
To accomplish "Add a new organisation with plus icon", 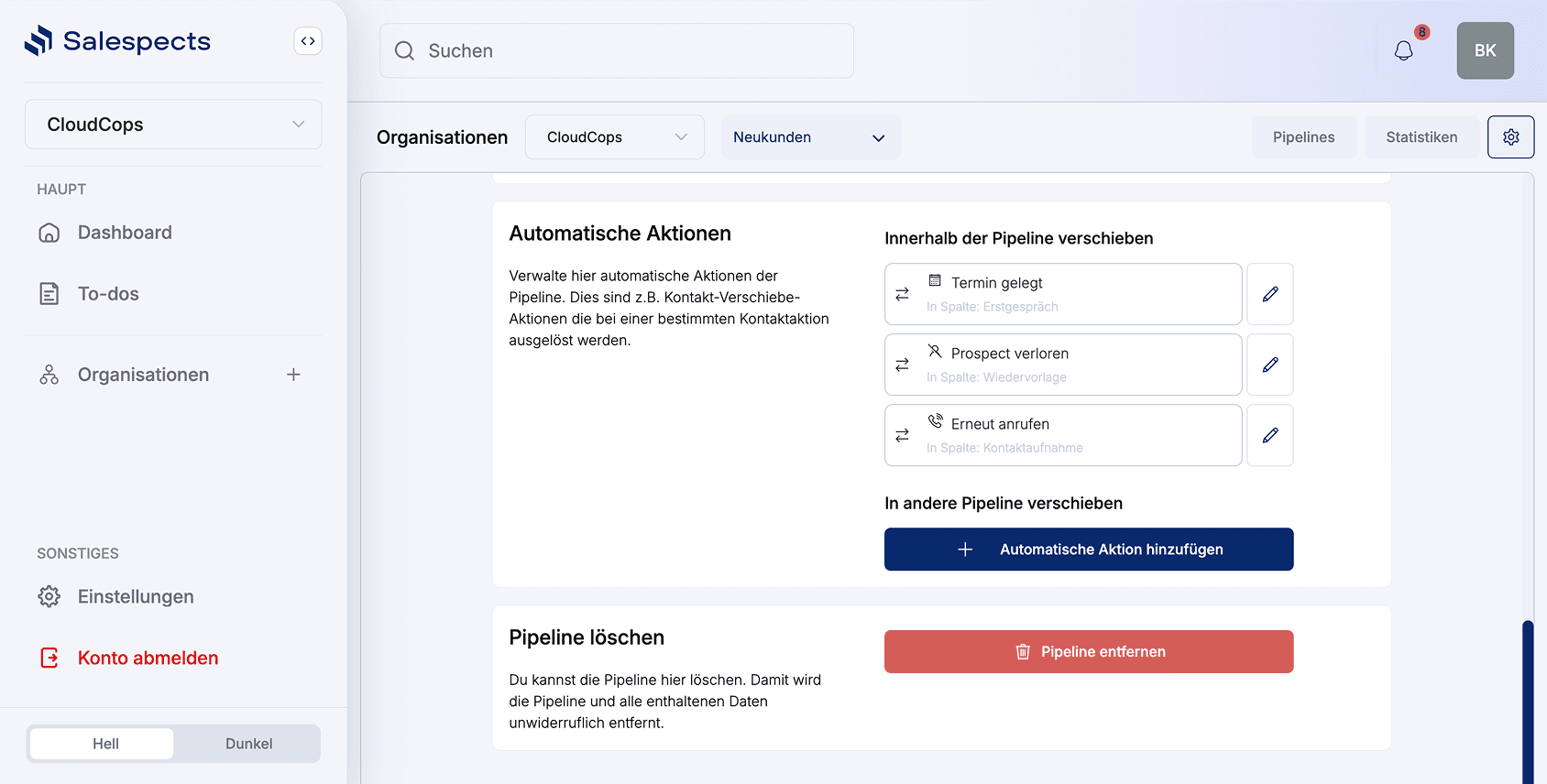I will pyautogui.click(x=293, y=375).
